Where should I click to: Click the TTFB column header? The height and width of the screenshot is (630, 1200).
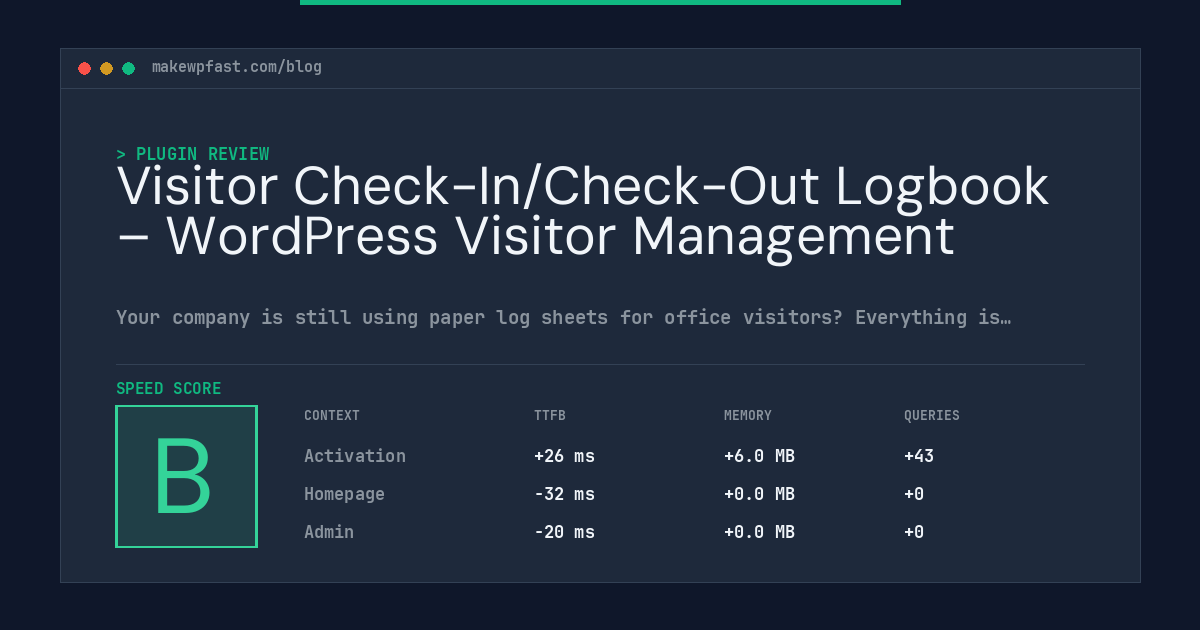click(x=550, y=415)
